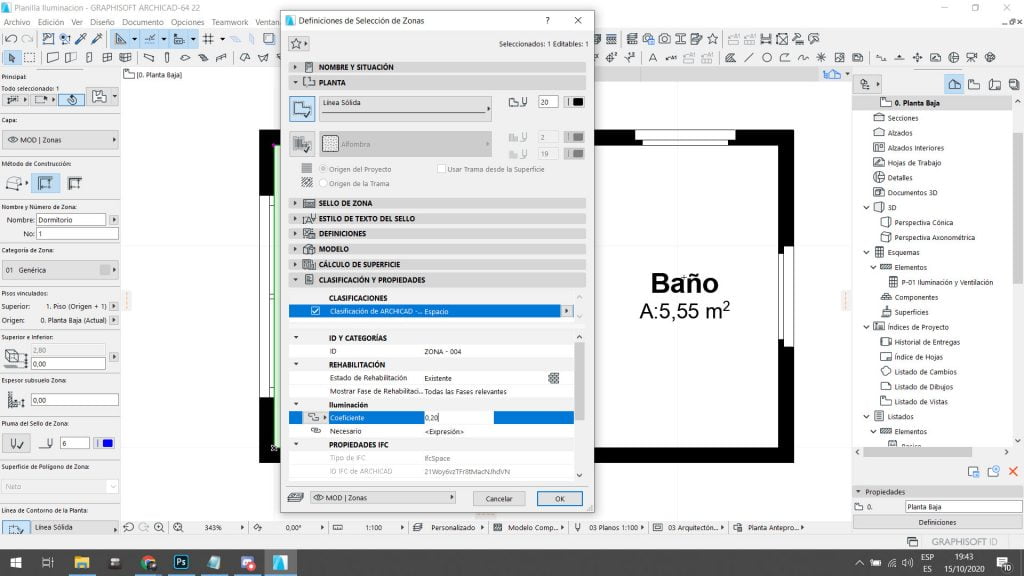Image resolution: width=1024 pixels, height=576 pixels.
Task: Click the Photoshop icon in taskbar
Action: [x=181, y=562]
